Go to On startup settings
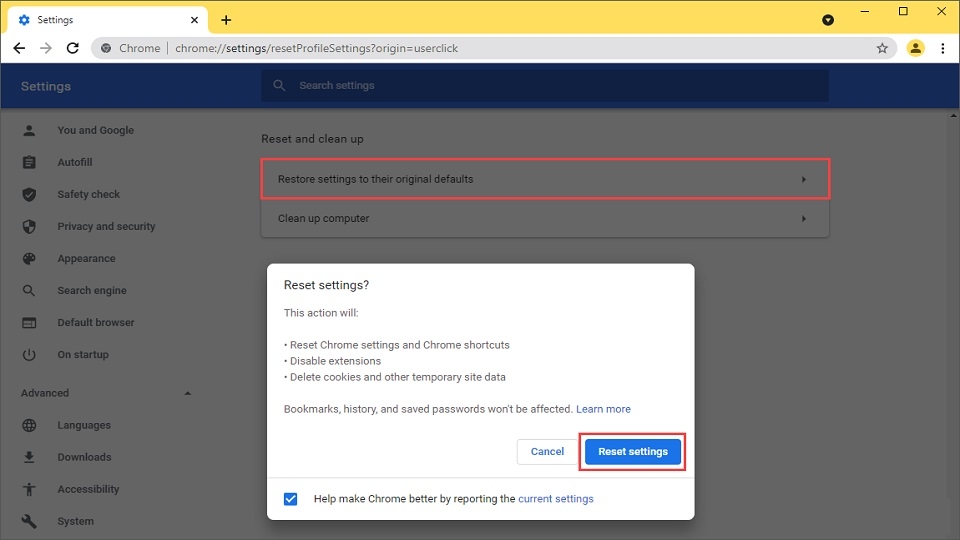 pyautogui.click(x=83, y=354)
